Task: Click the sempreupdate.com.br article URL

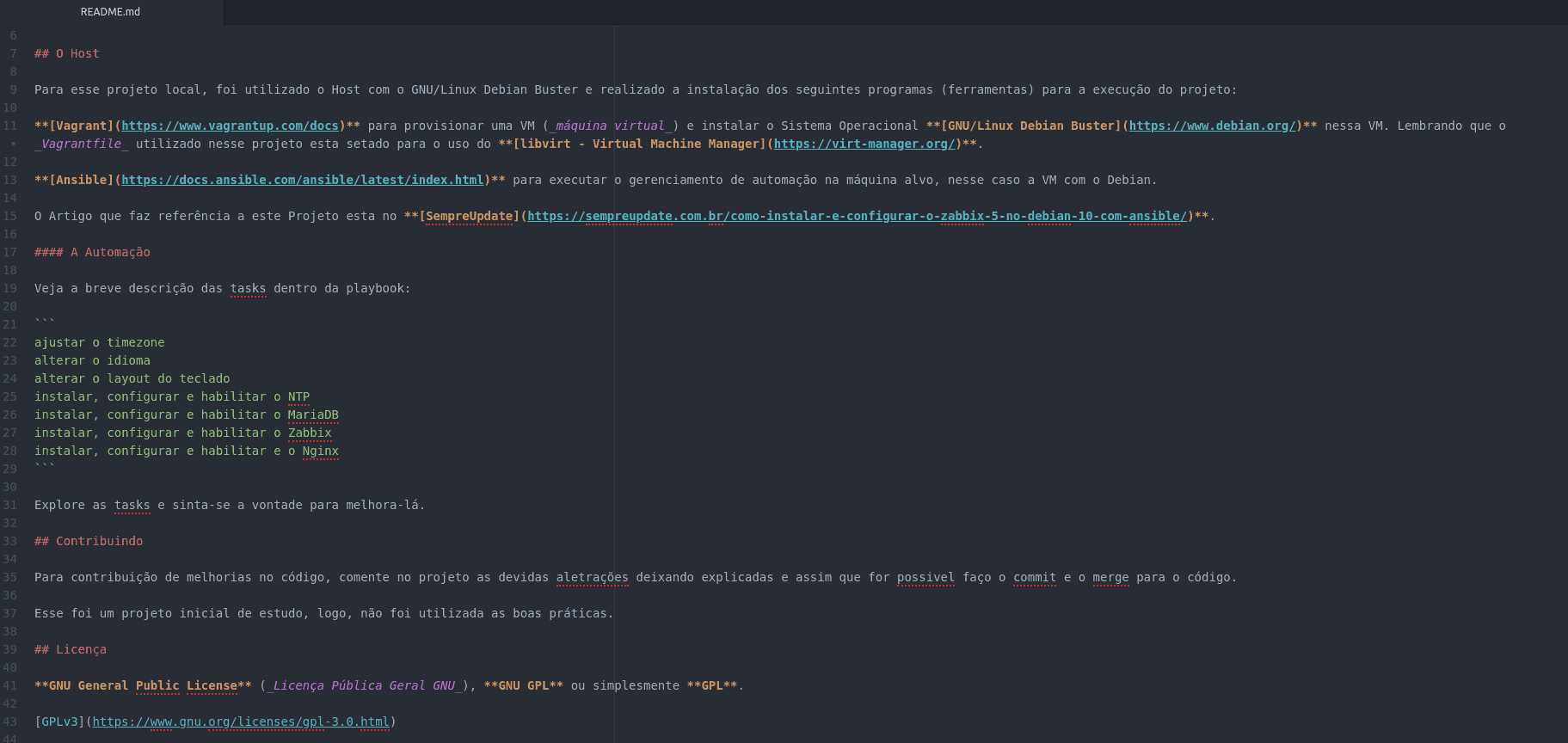Action: (x=858, y=216)
